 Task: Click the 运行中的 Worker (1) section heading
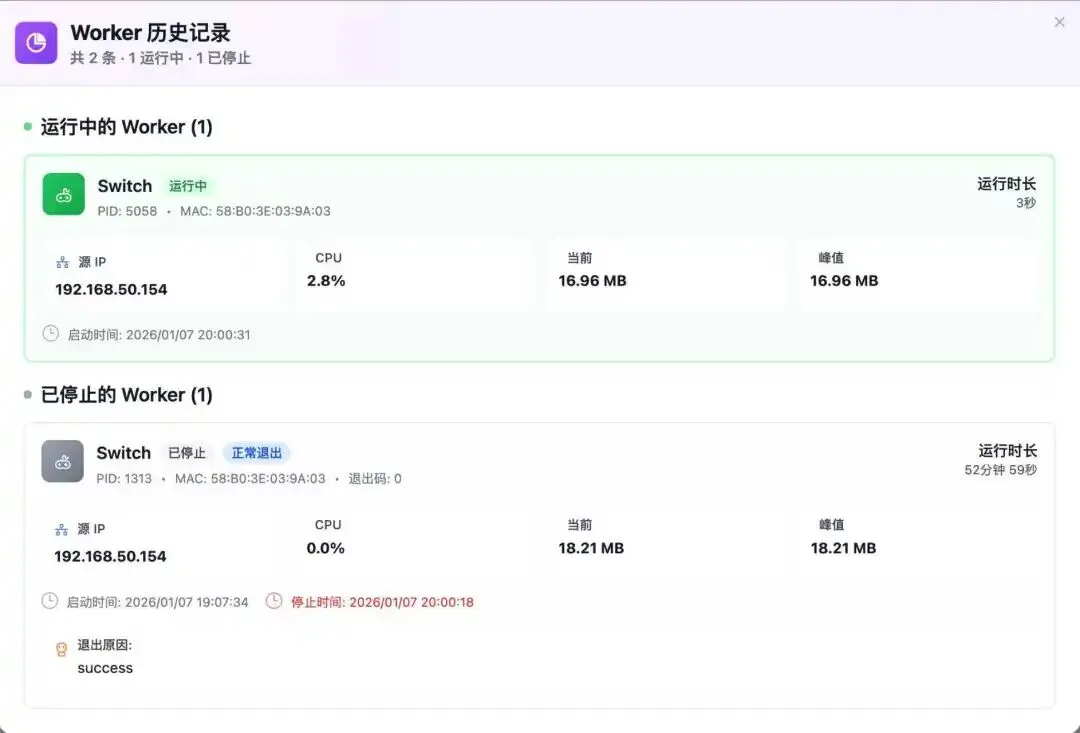(x=126, y=127)
